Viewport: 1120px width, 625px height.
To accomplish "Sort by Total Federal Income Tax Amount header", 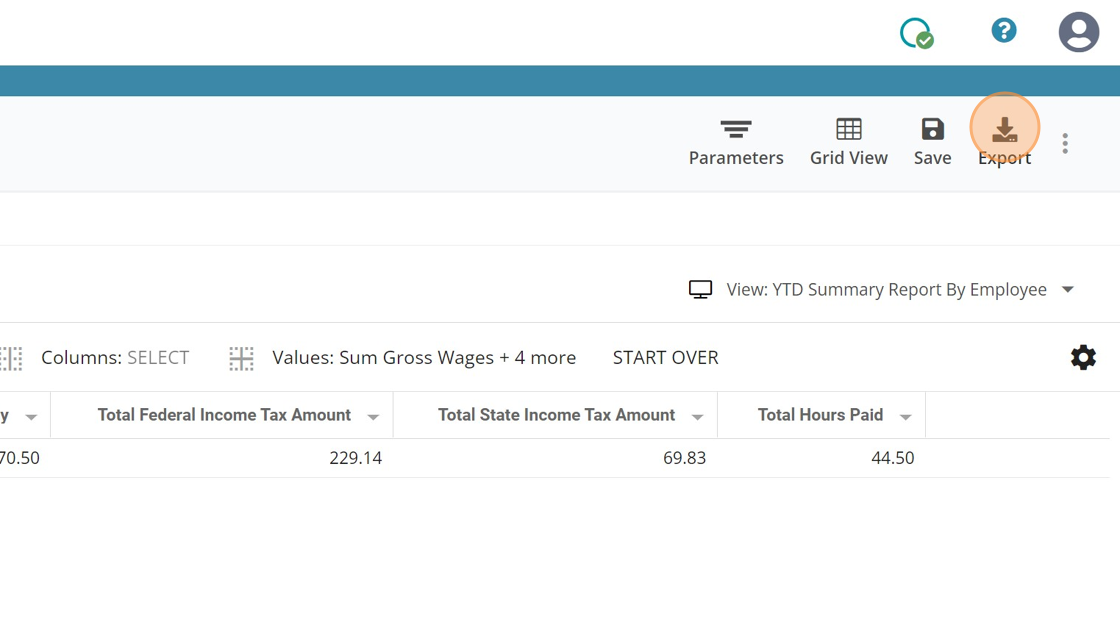I will tap(224, 415).
